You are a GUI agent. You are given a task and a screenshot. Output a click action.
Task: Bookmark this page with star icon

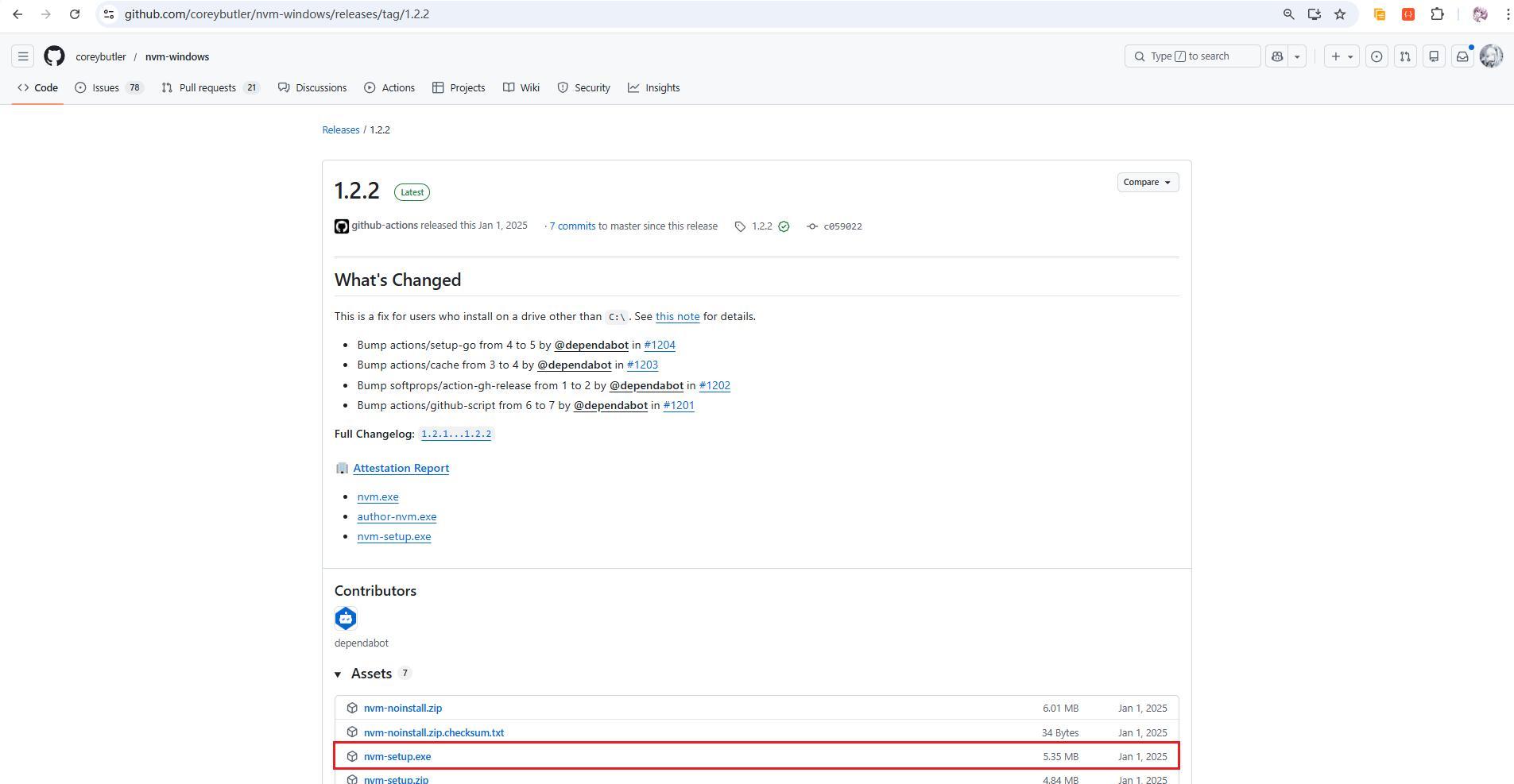[1340, 14]
